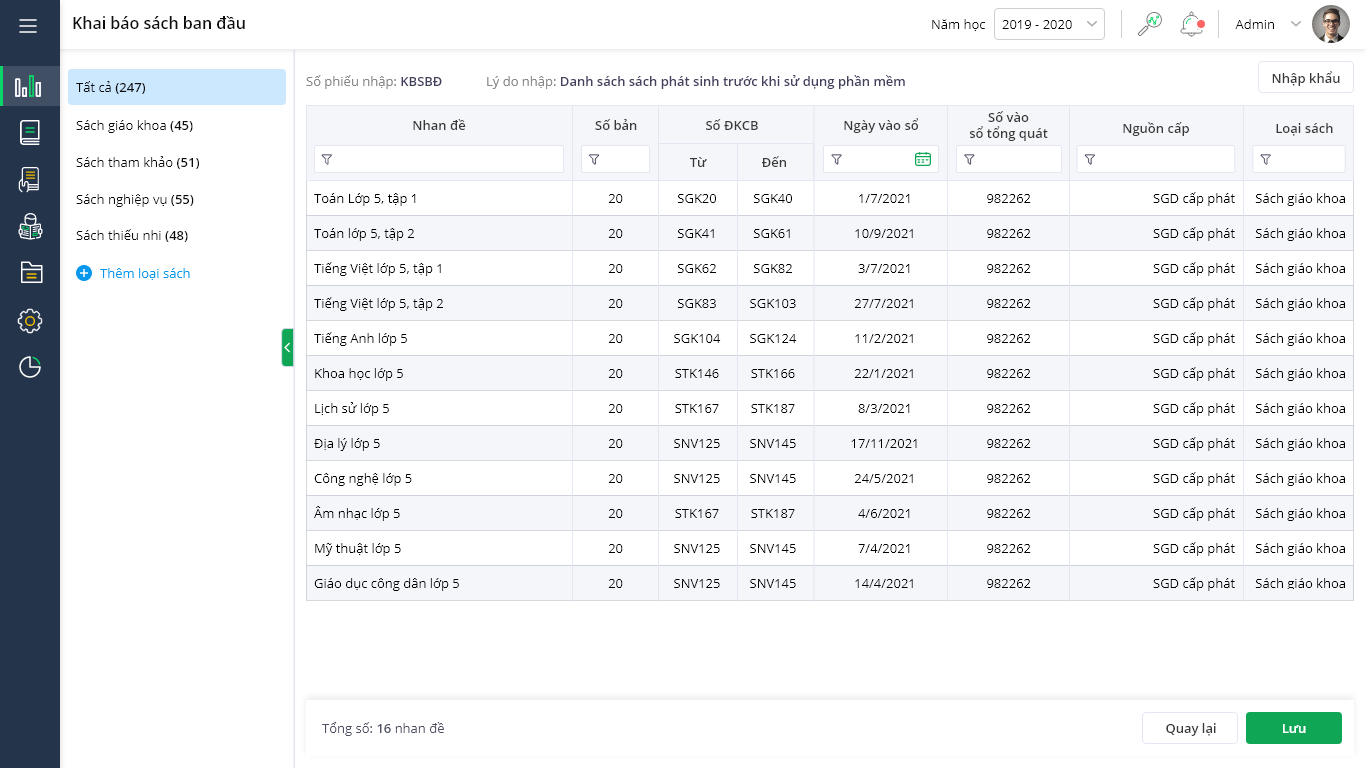Open the pie chart reports icon
This screenshot has width=1366, height=768.
(29, 367)
